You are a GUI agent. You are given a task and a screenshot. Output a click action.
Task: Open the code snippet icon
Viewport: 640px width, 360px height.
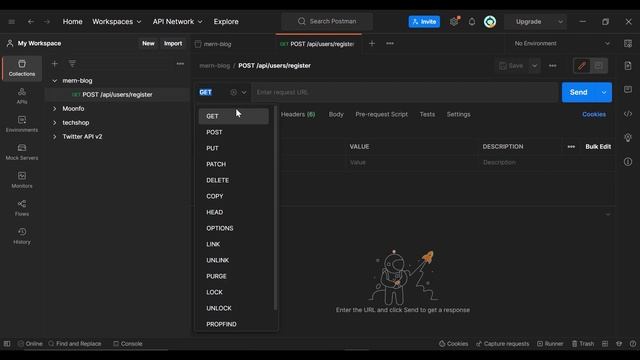pyautogui.click(x=628, y=114)
